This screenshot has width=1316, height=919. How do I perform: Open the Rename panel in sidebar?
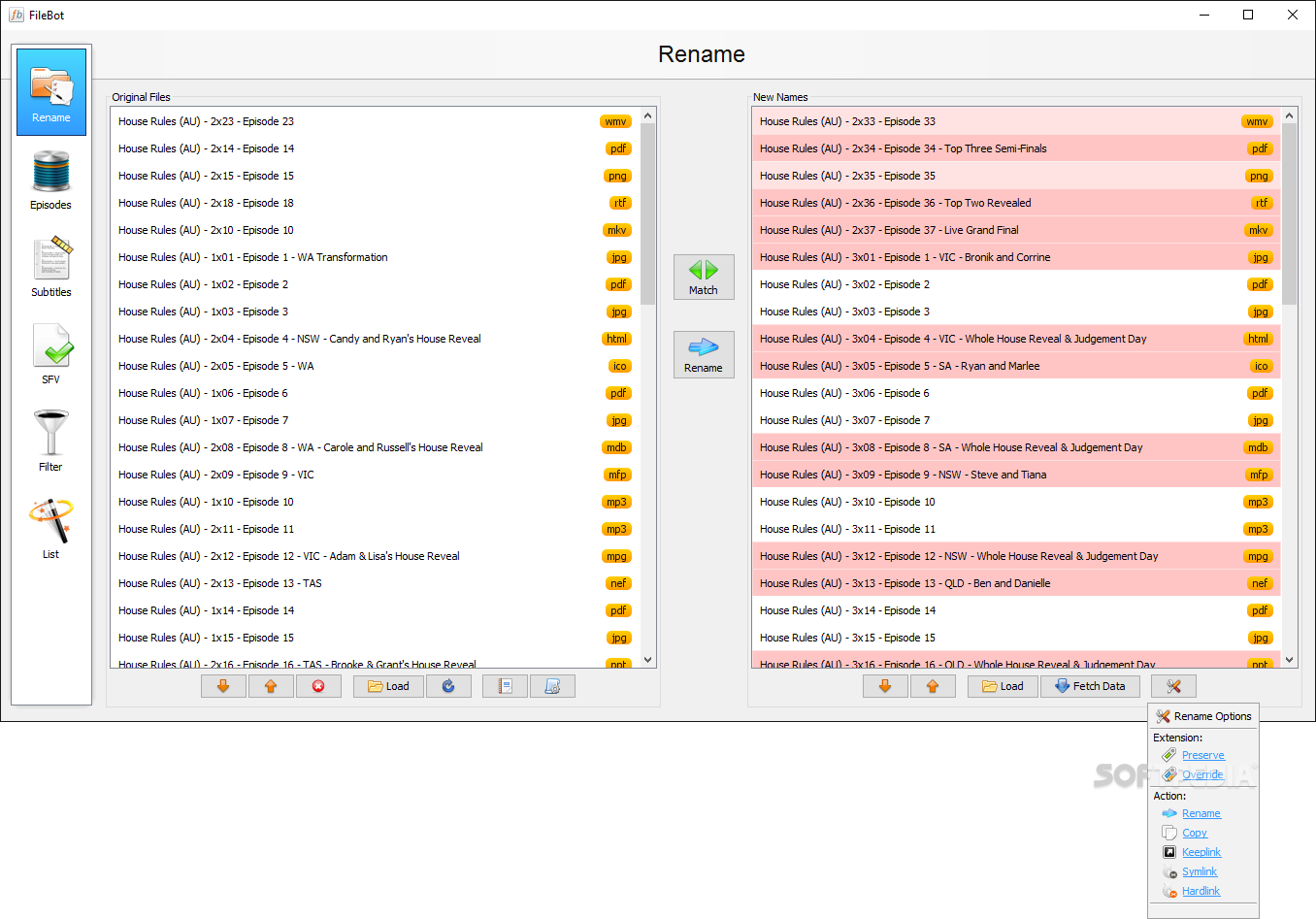51,92
